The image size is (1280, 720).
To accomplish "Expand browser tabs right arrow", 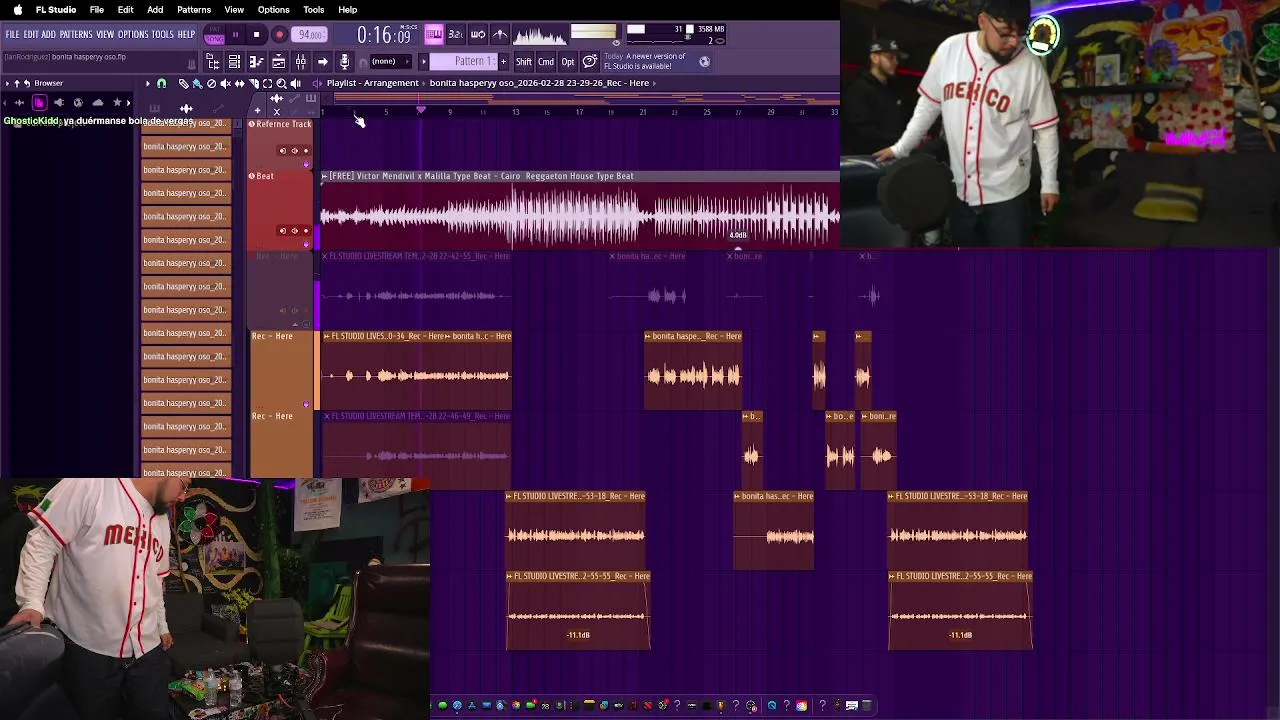I will [128, 102].
